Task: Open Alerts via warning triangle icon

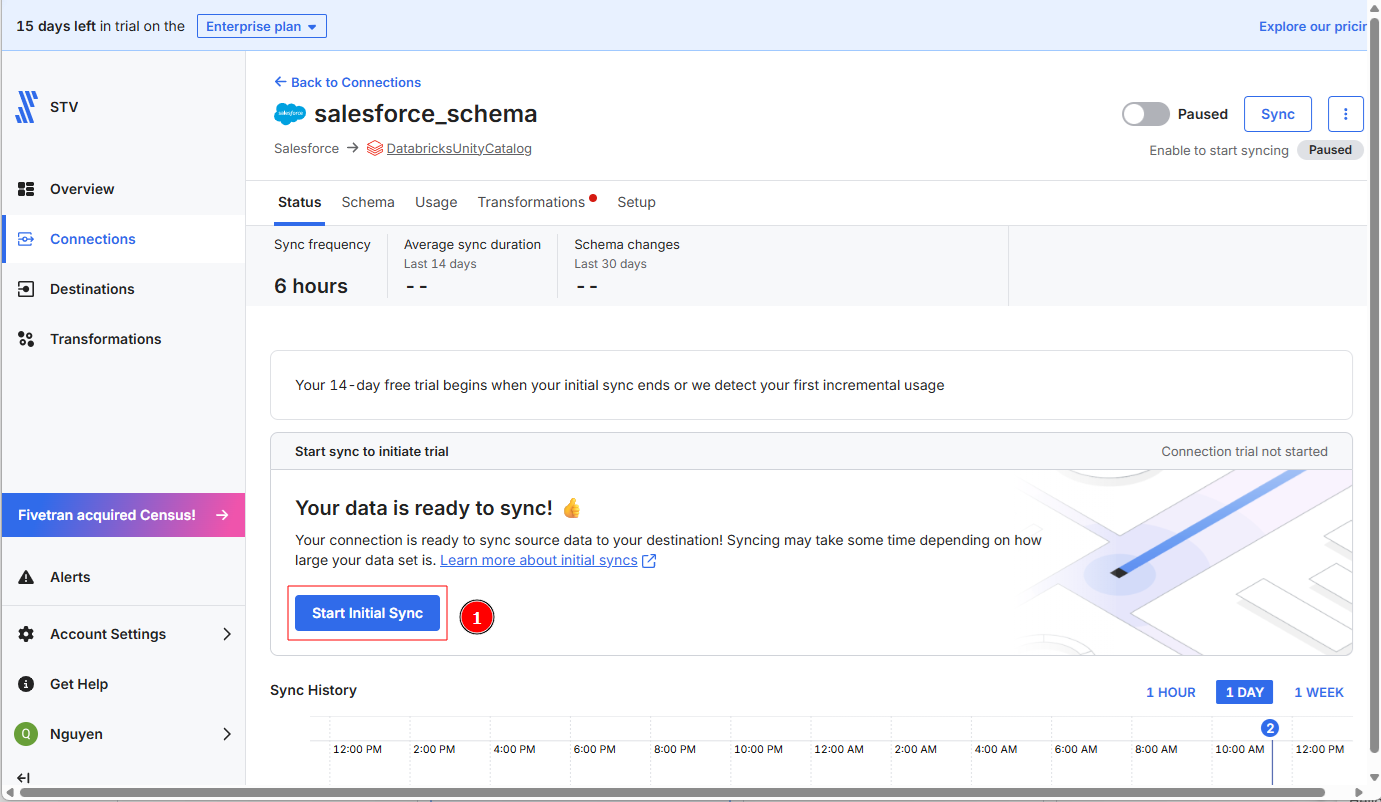Action: coord(27,577)
